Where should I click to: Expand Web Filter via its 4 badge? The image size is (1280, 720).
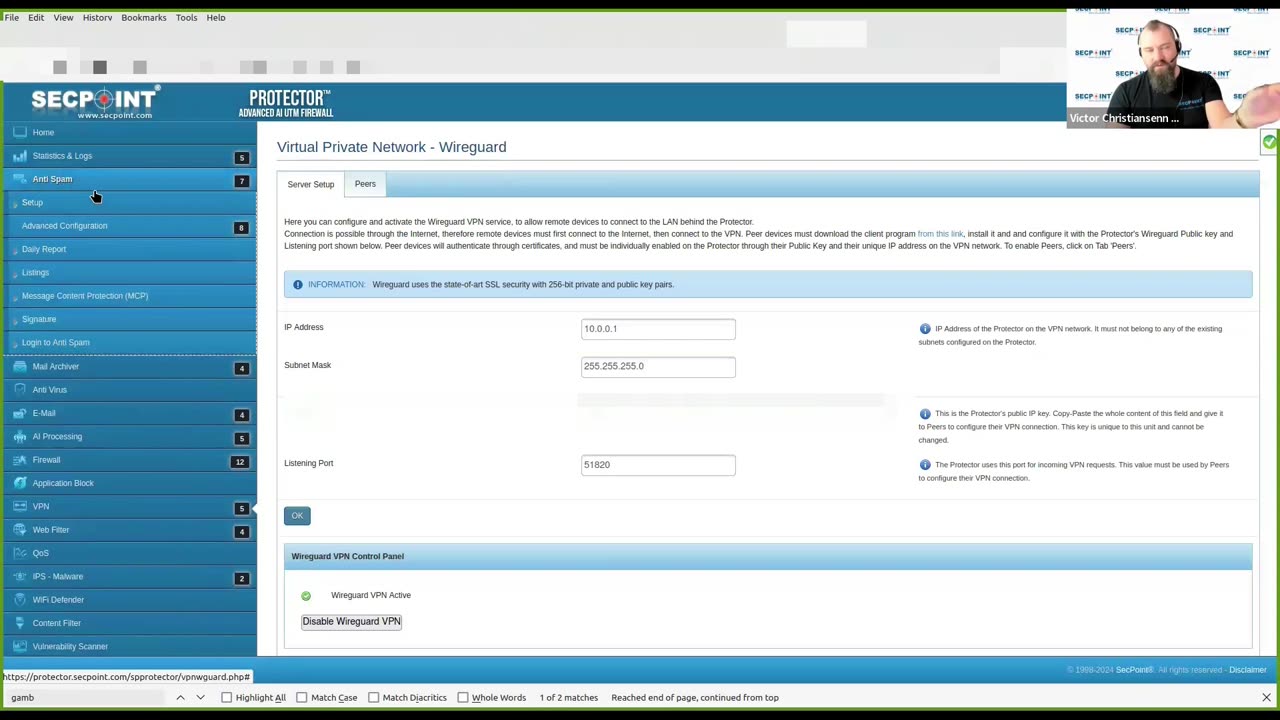click(x=241, y=531)
